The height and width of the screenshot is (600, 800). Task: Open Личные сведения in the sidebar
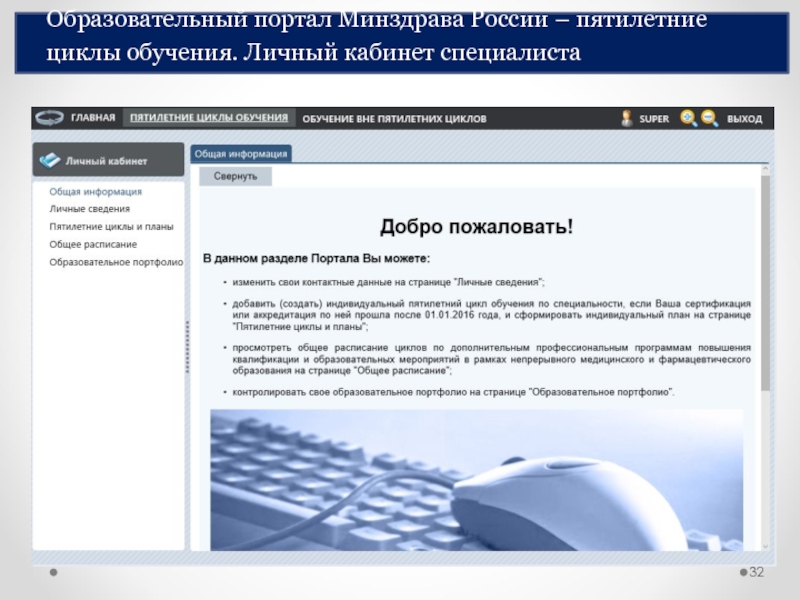[x=90, y=209]
